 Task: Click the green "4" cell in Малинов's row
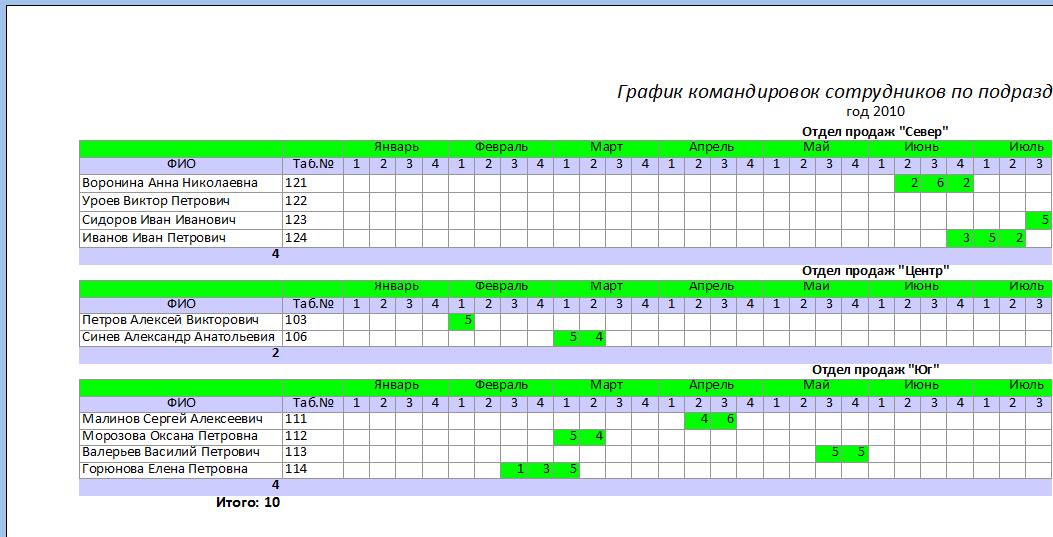[698, 420]
